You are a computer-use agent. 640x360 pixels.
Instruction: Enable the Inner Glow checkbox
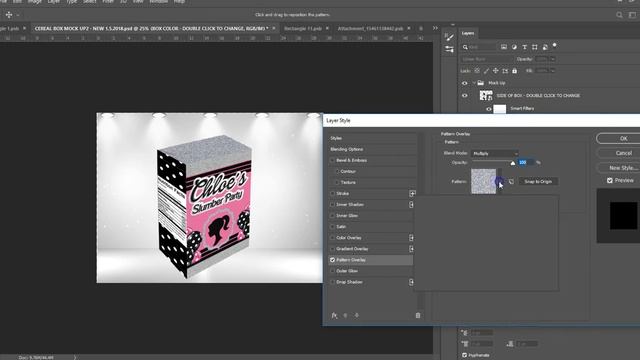[332, 216]
